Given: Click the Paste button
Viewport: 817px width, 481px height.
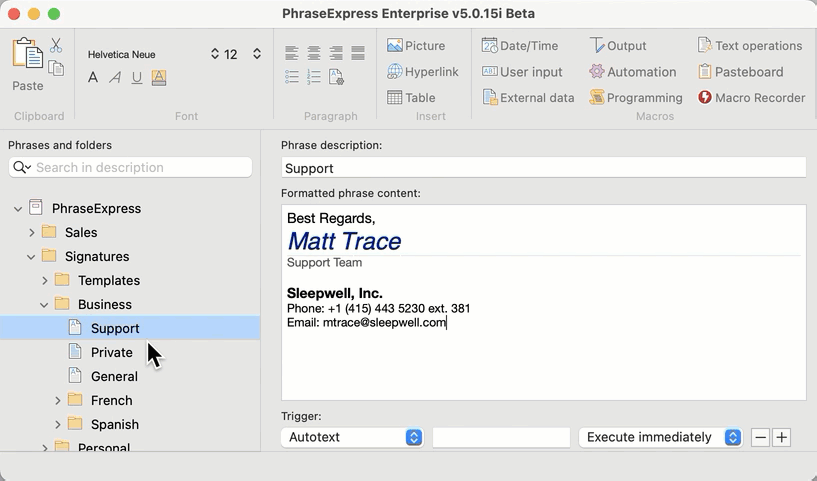Looking at the screenshot, I should tap(28, 64).
